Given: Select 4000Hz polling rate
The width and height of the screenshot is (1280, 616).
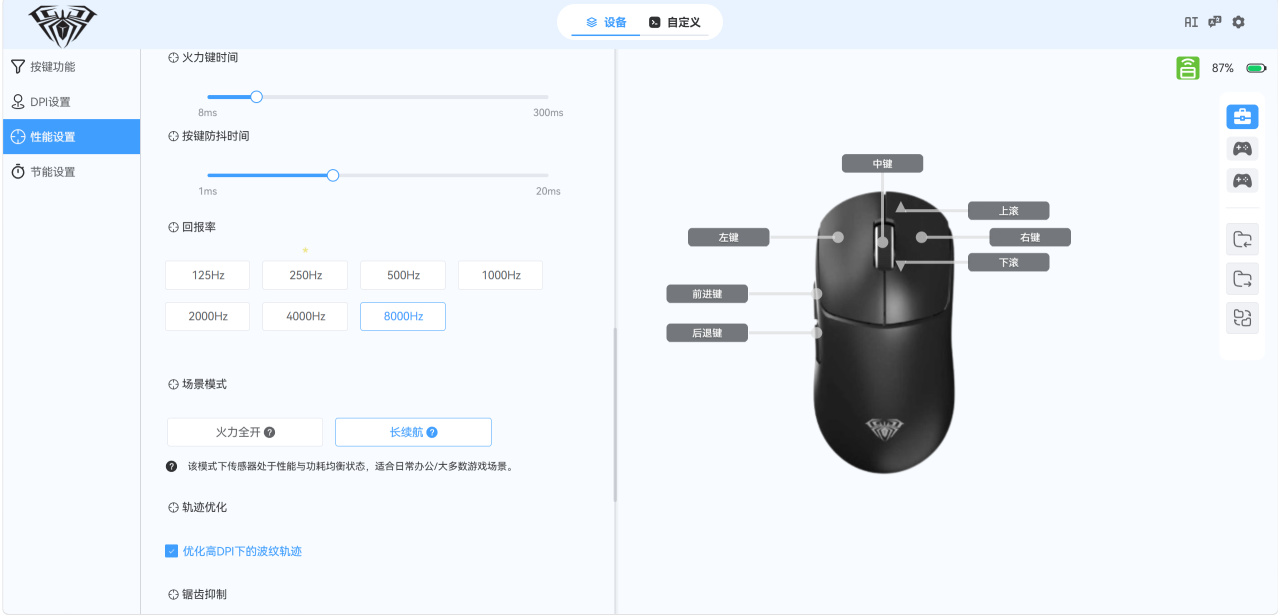Looking at the screenshot, I should 305,316.
